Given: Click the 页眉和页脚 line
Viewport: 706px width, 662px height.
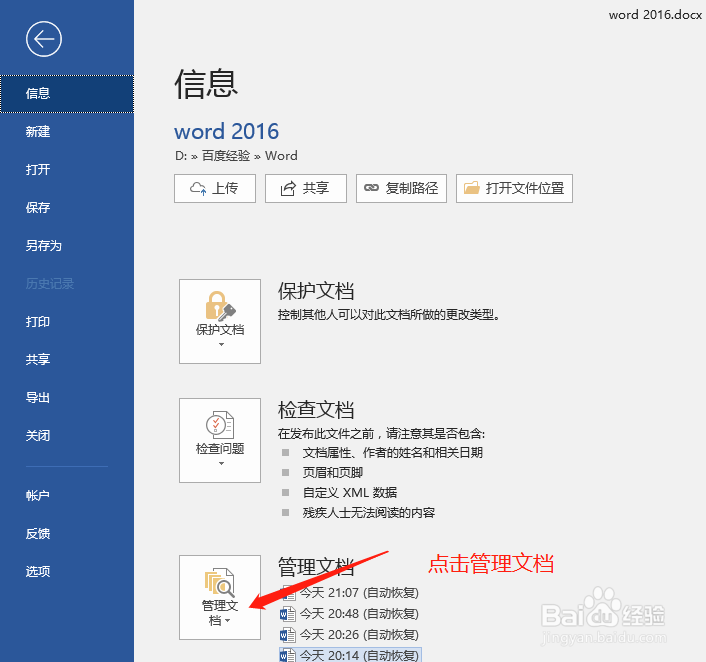Looking at the screenshot, I should 333,472.
